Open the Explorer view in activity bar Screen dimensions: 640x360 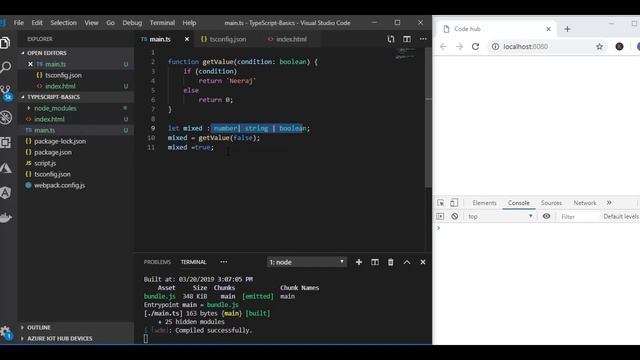point(5,42)
